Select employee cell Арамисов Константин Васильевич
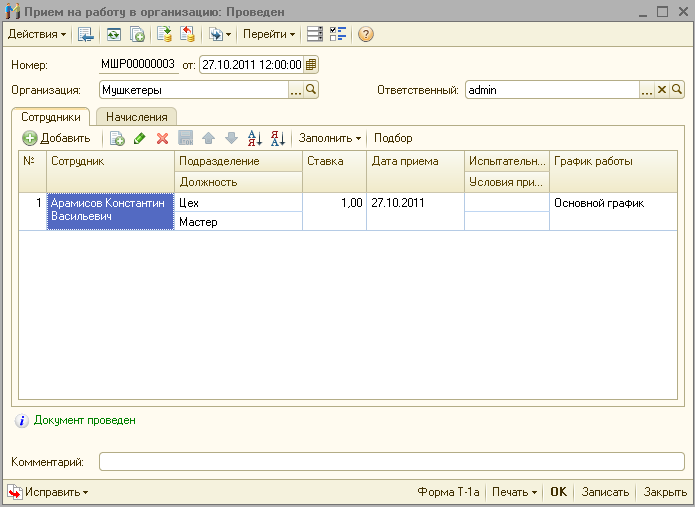 [110, 211]
